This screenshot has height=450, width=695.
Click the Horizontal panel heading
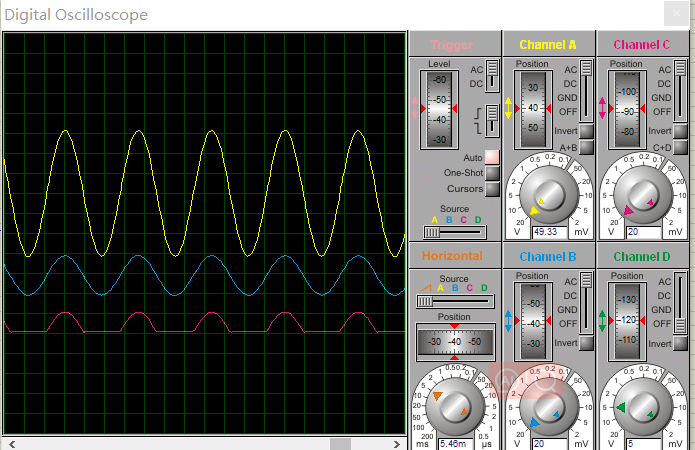pos(452,256)
